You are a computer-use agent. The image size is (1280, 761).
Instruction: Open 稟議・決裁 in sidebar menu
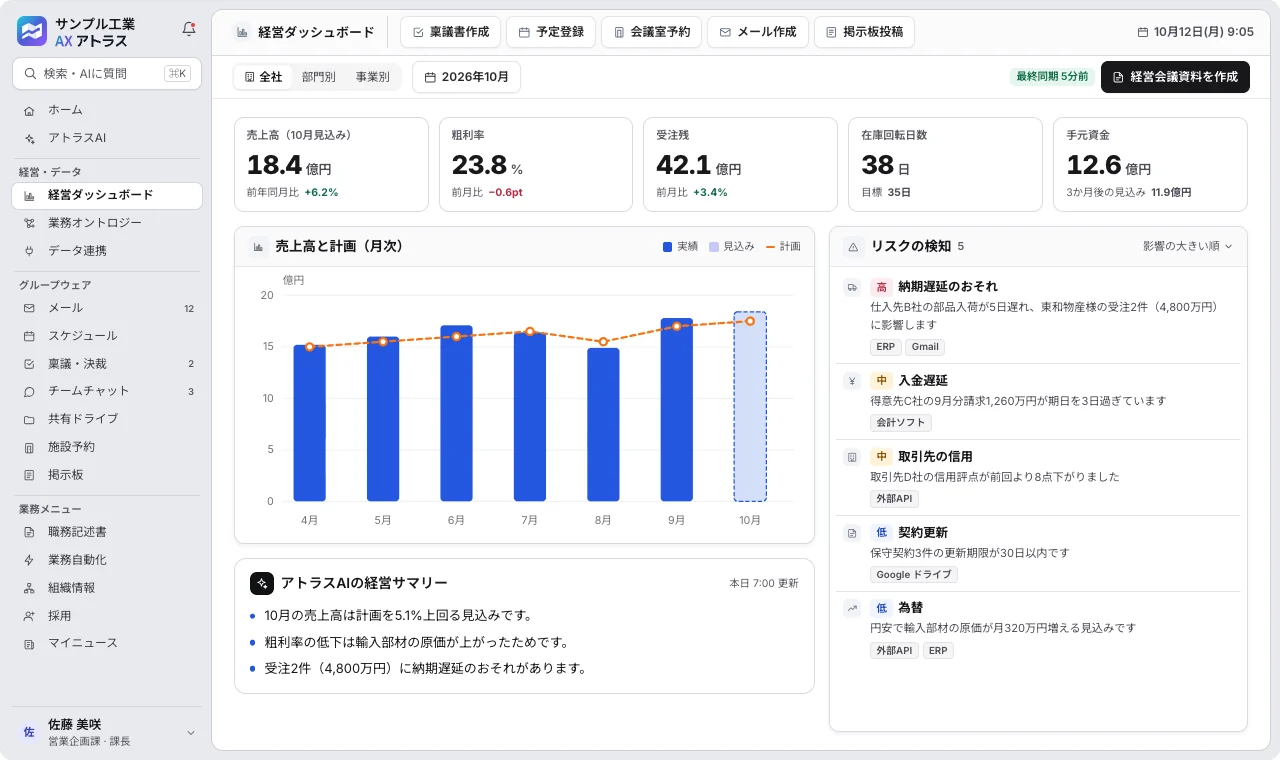(x=107, y=364)
